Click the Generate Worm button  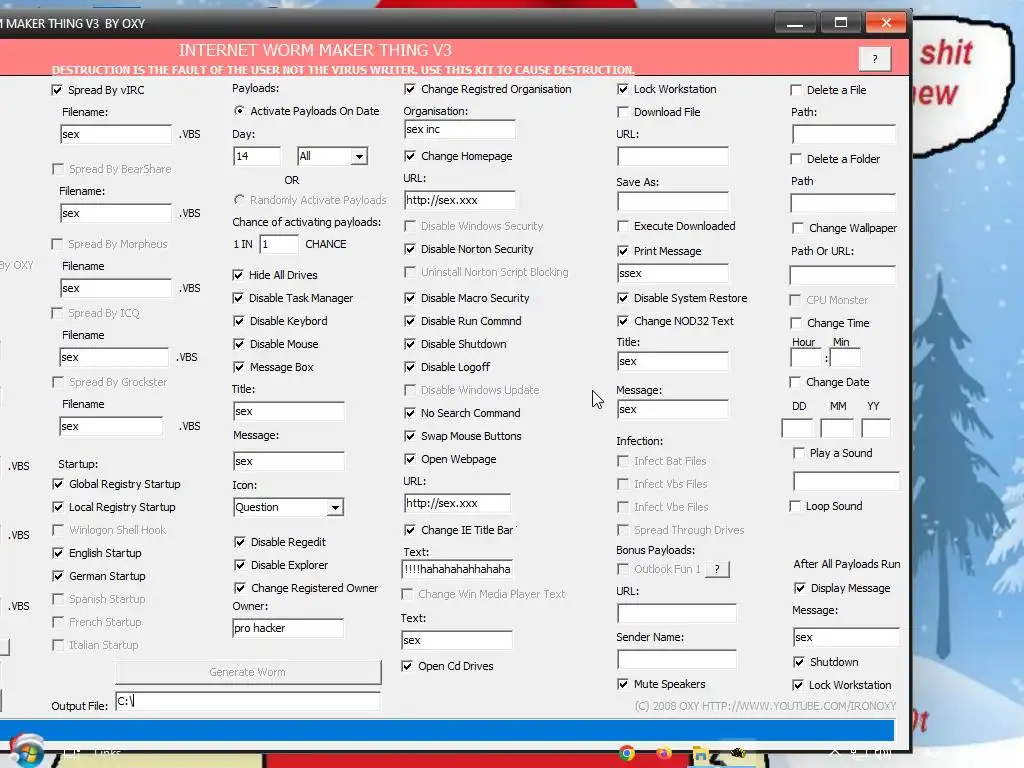pos(248,672)
